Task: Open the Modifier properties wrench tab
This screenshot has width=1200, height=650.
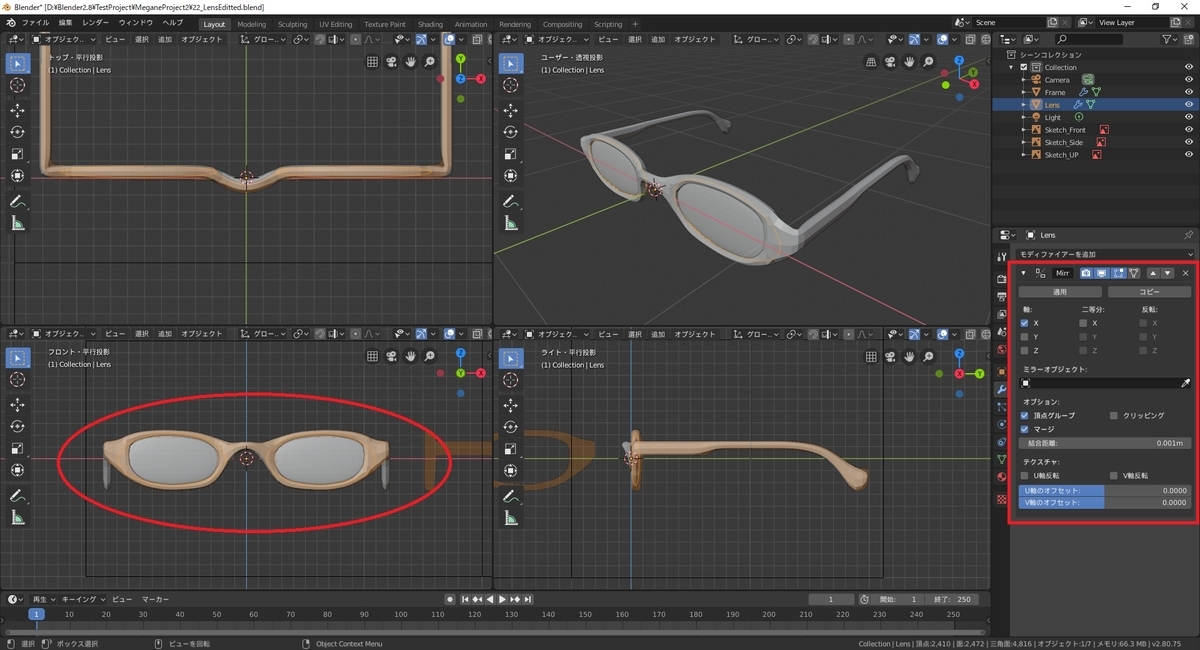Action: click(x=1002, y=388)
